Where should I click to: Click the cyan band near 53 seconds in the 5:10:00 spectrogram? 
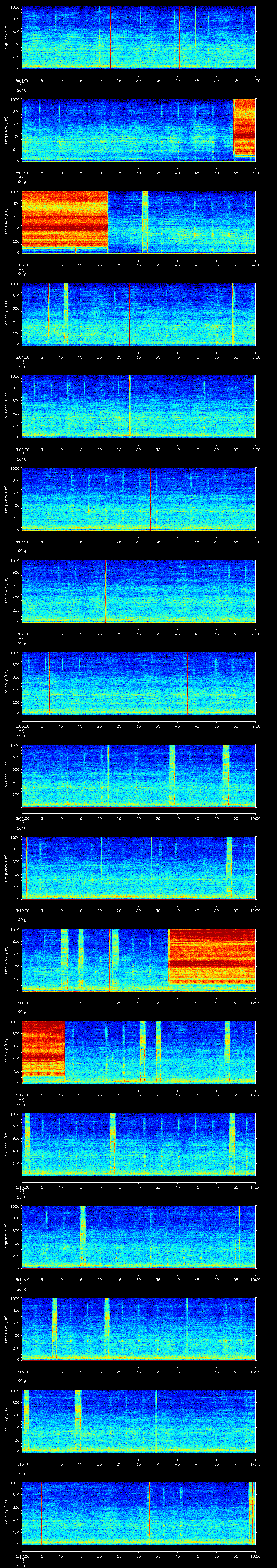point(229,868)
